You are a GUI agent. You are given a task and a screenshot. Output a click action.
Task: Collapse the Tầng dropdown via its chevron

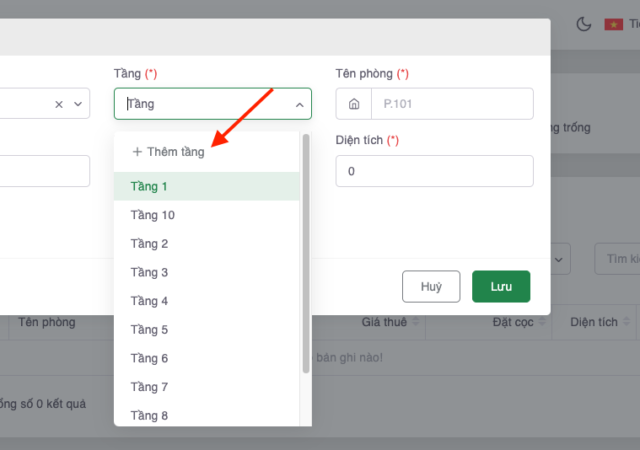coord(299,104)
